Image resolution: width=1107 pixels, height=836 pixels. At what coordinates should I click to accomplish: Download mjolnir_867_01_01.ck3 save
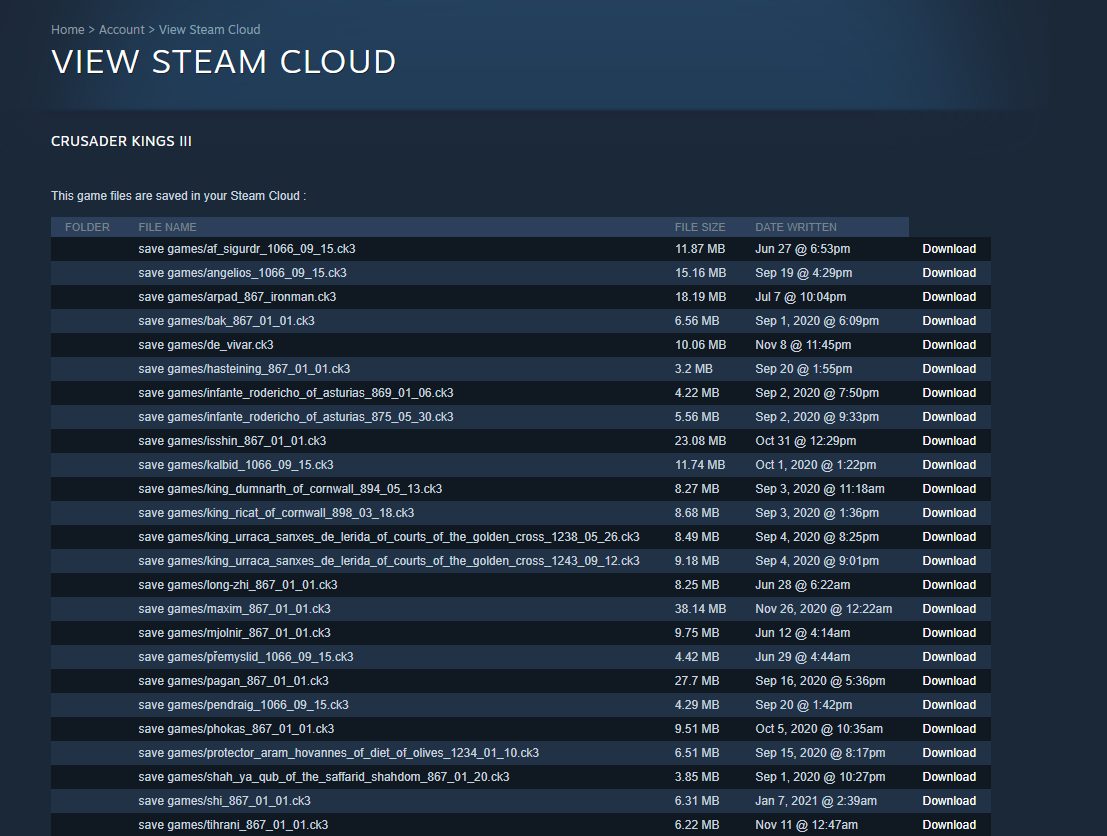(949, 633)
